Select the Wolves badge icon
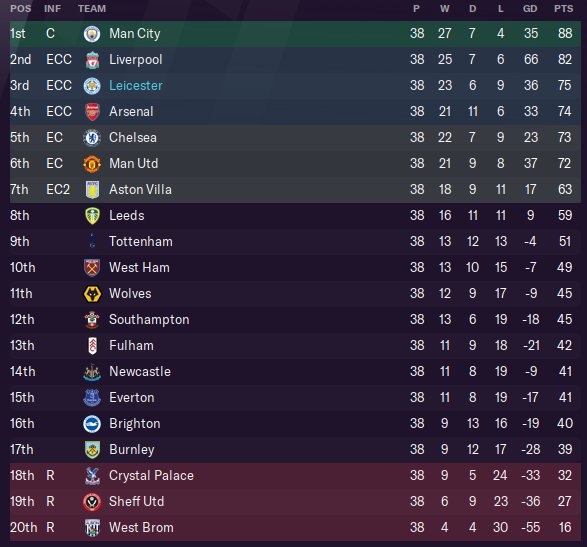Screen dimensions: 587x547 point(92,294)
